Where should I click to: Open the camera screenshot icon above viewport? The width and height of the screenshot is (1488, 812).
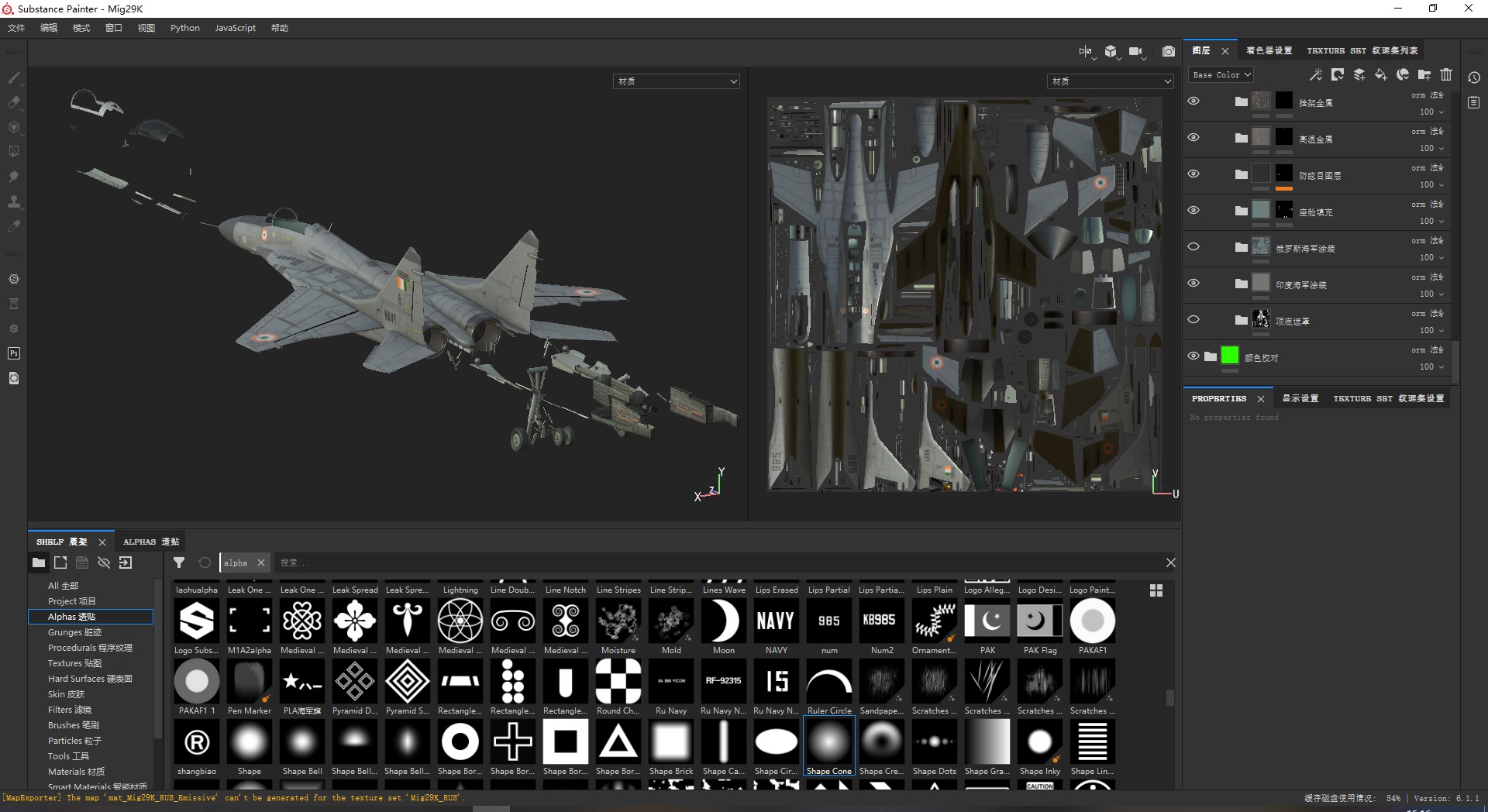(1169, 52)
